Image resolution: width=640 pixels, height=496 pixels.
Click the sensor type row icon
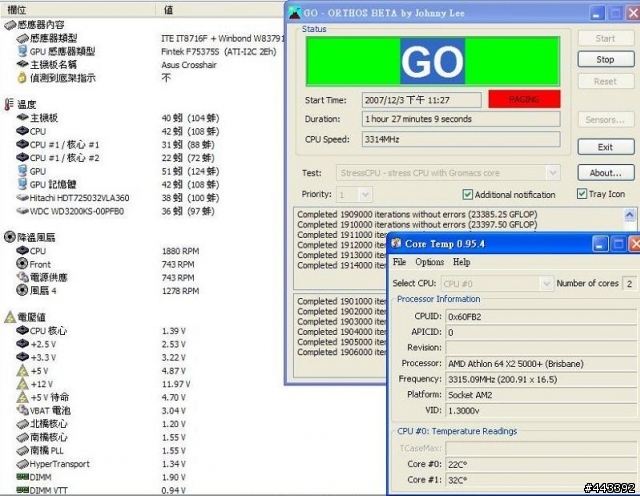(x=22, y=38)
